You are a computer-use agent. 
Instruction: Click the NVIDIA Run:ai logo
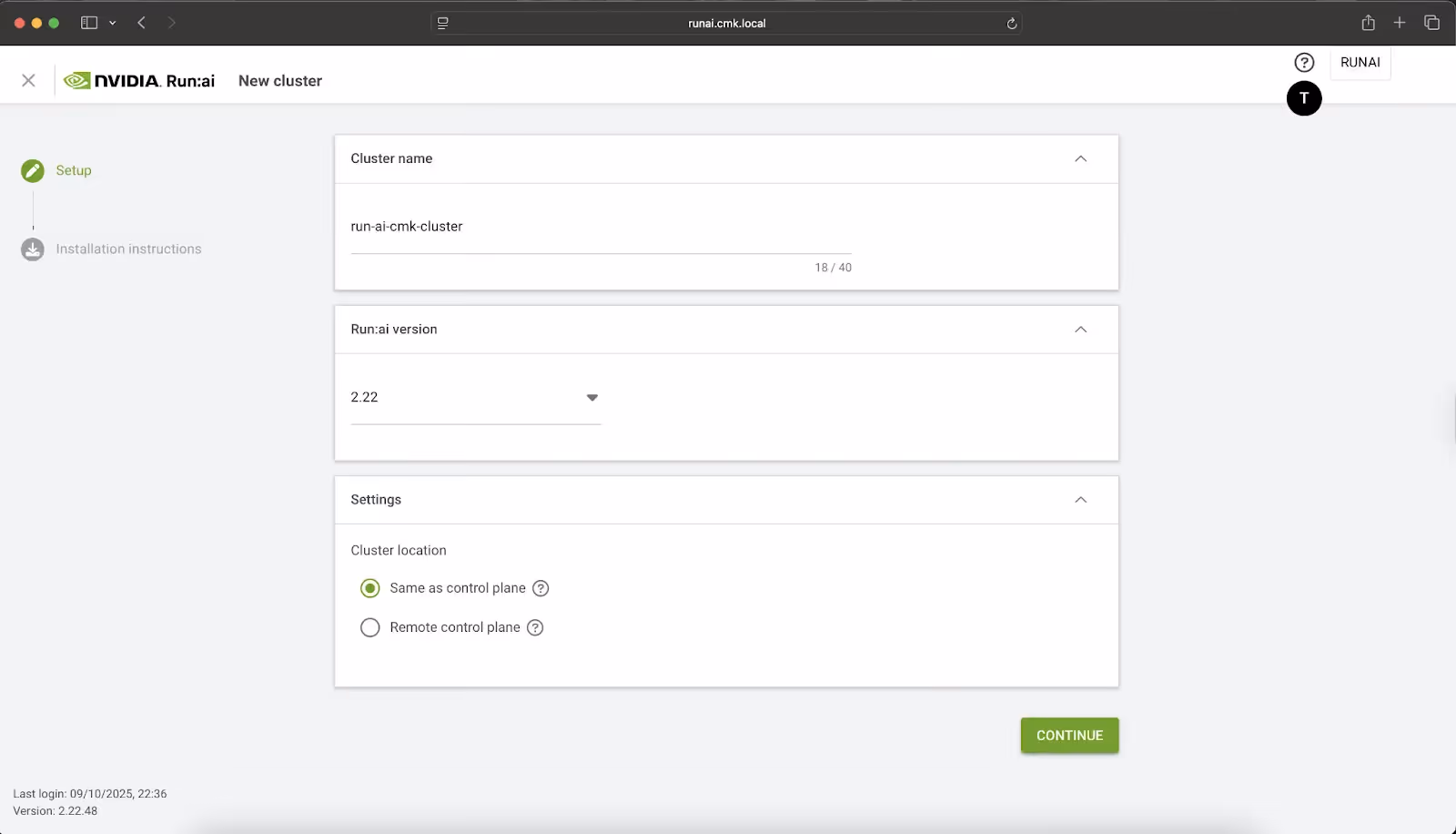(x=138, y=80)
